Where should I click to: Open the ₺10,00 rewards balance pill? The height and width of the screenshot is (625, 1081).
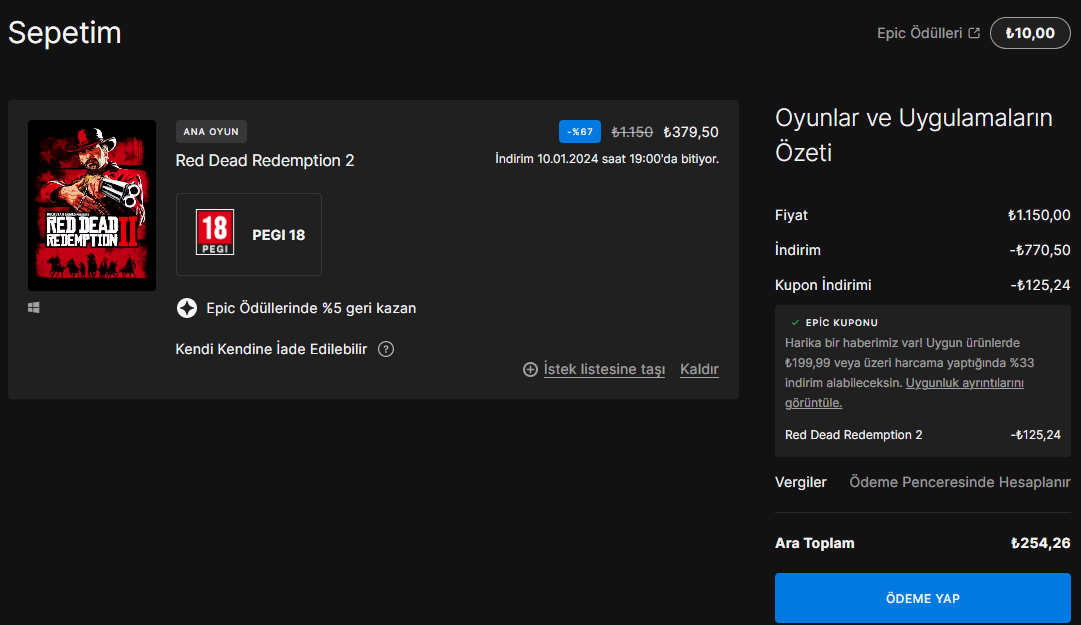point(1030,33)
